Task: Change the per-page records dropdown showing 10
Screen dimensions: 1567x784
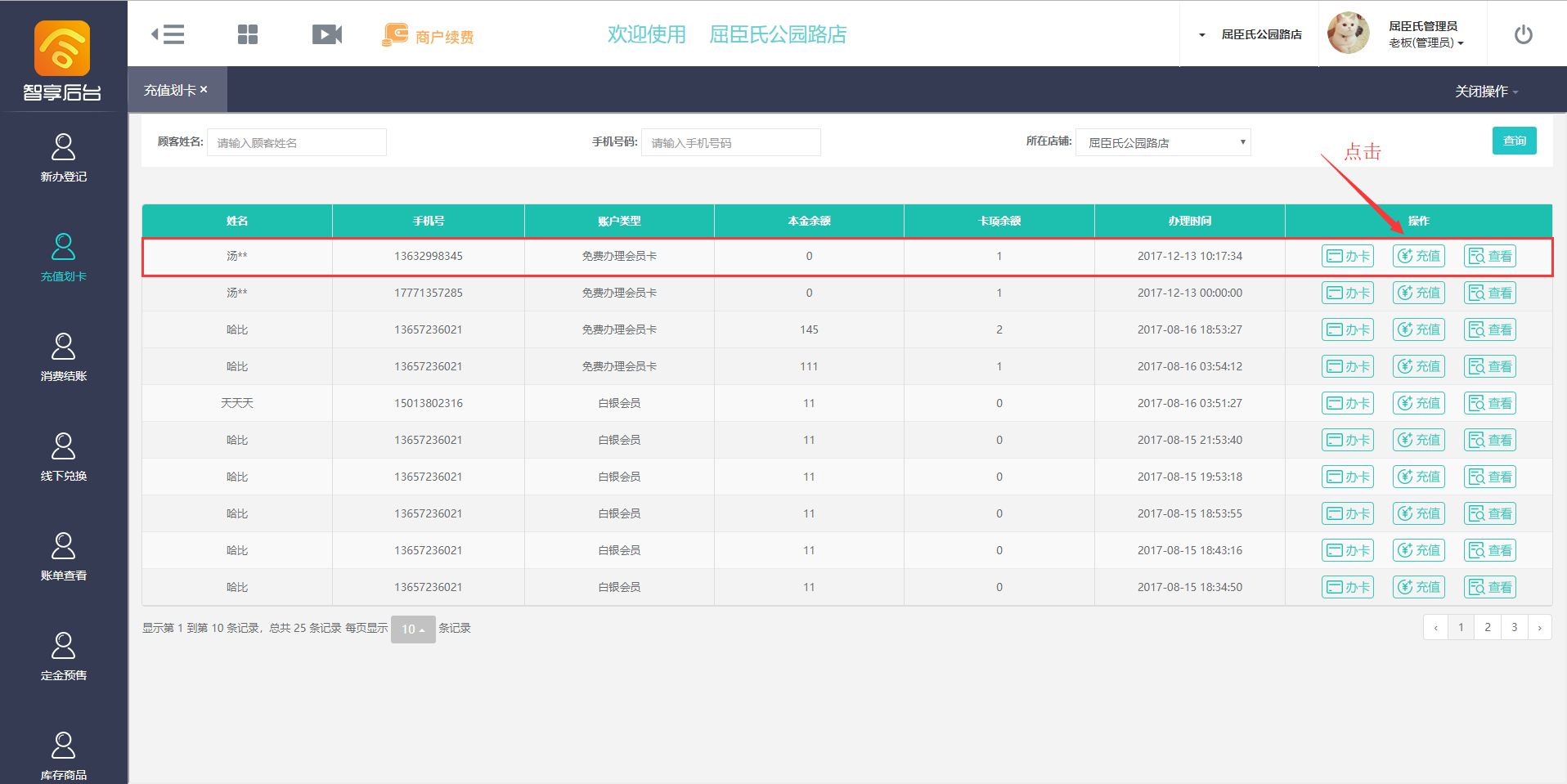Action: pos(413,629)
